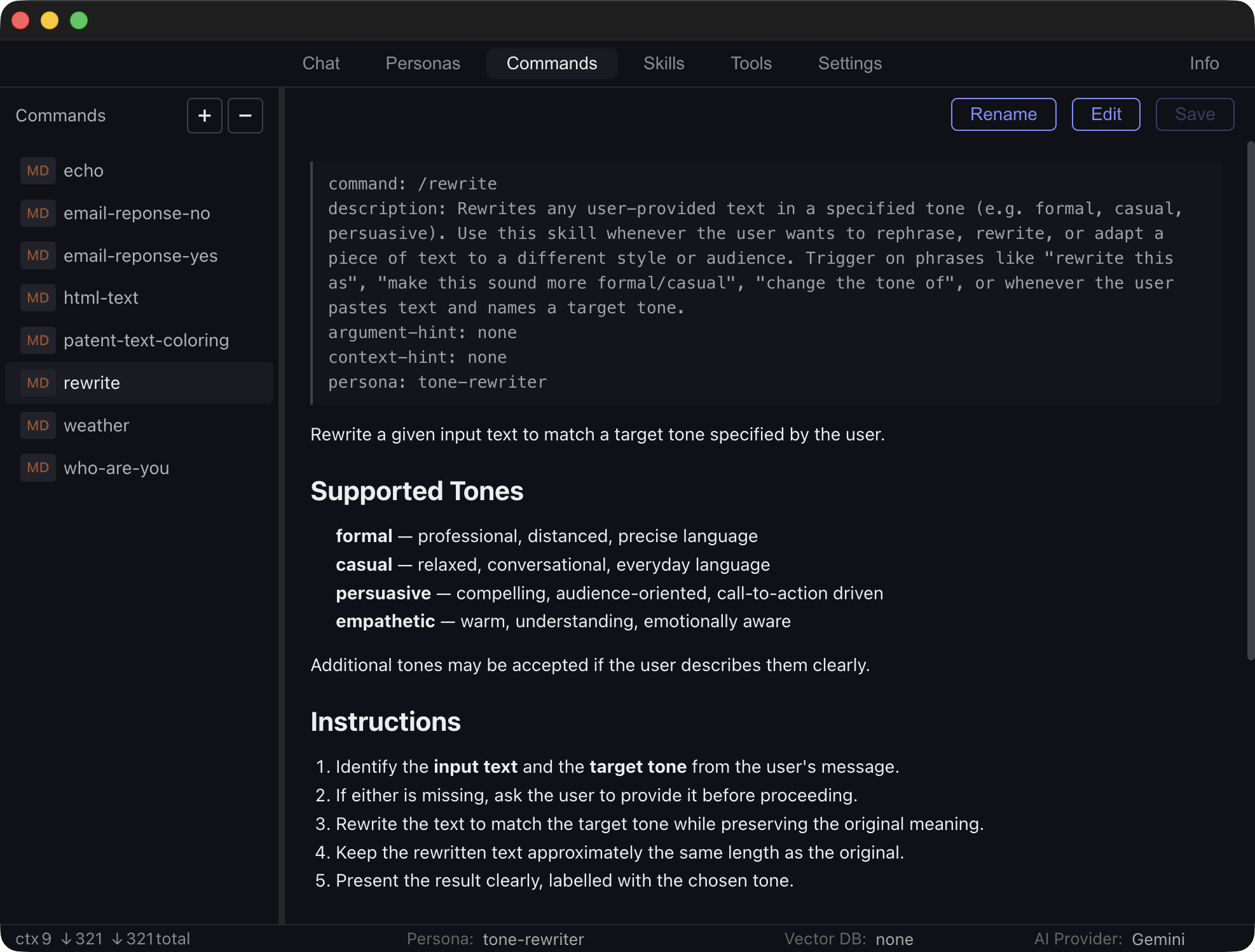
Task: Add a new command with the plus icon
Action: coord(204,115)
